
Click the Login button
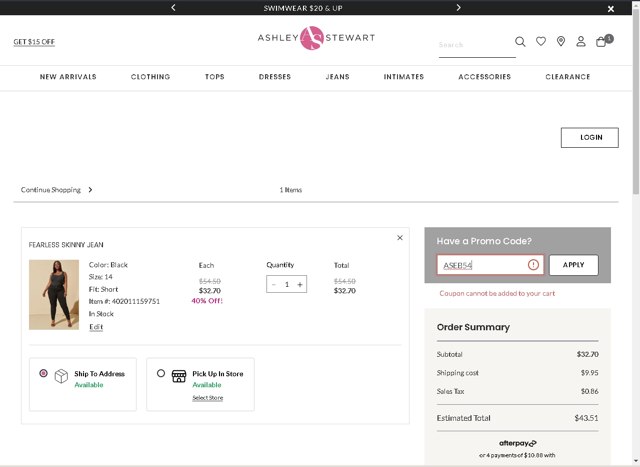click(x=590, y=138)
